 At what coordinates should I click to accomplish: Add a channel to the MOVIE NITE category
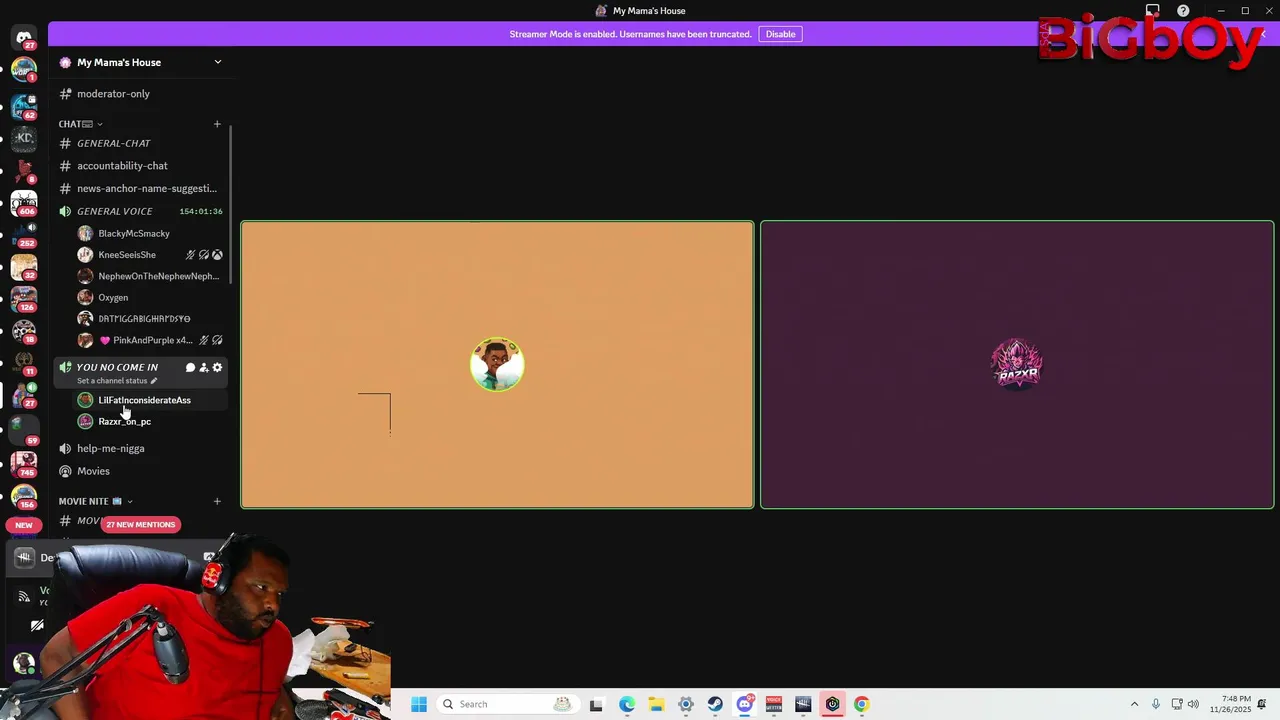tap(217, 501)
